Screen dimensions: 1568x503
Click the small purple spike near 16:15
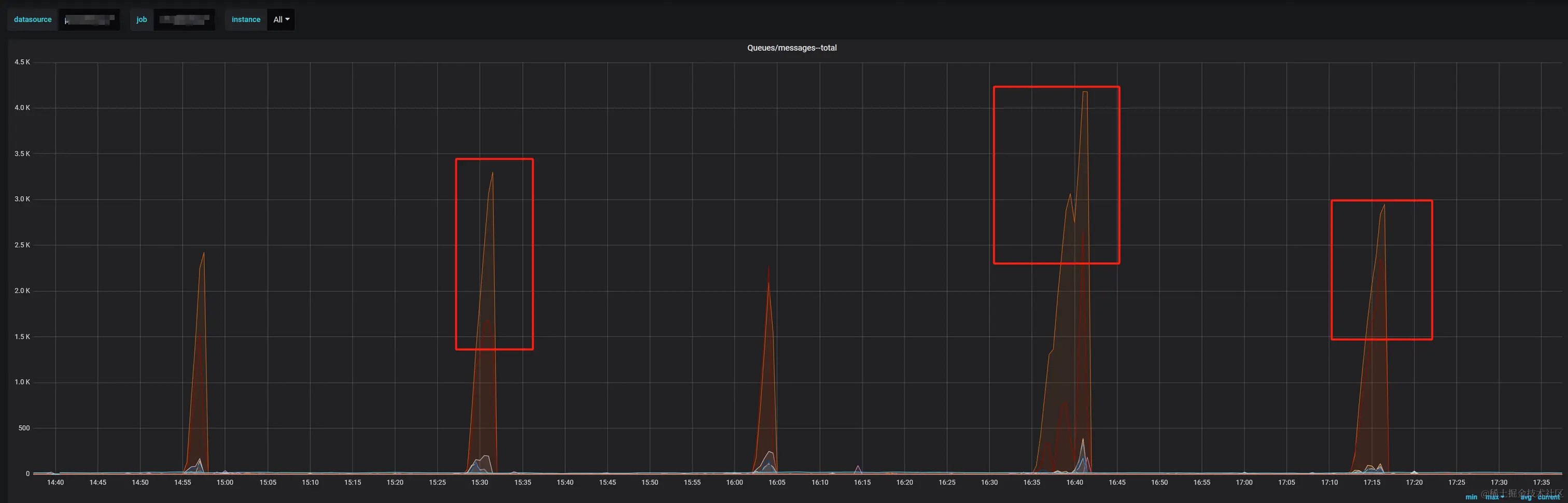(858, 467)
